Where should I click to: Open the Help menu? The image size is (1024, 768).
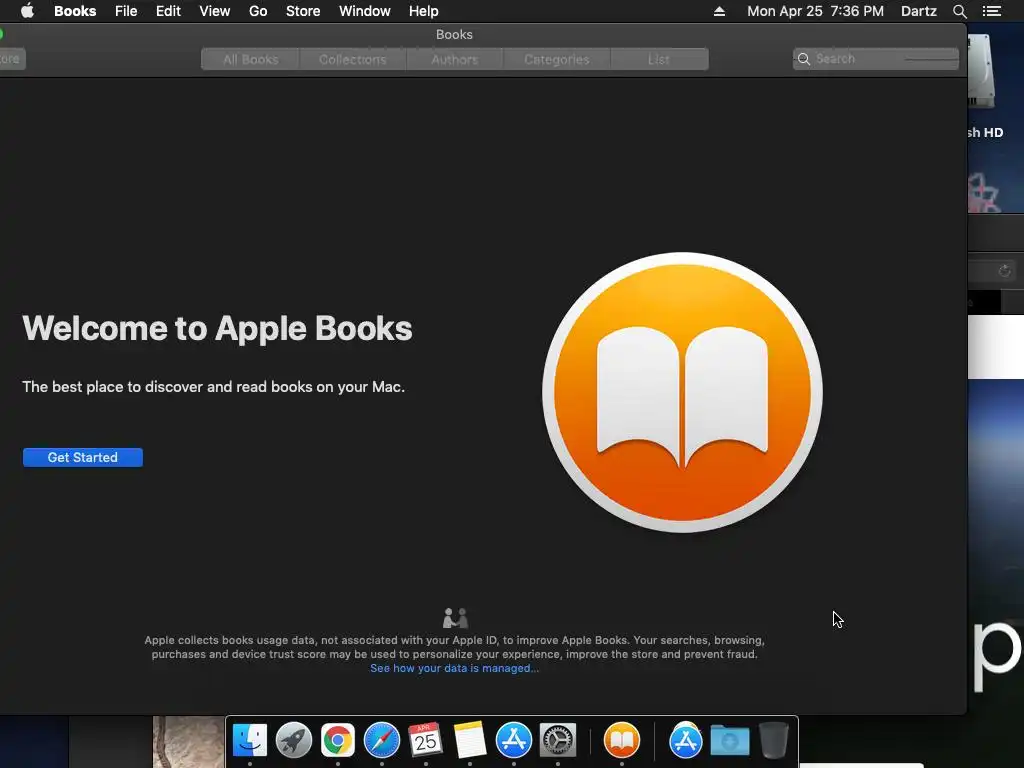pos(423,11)
